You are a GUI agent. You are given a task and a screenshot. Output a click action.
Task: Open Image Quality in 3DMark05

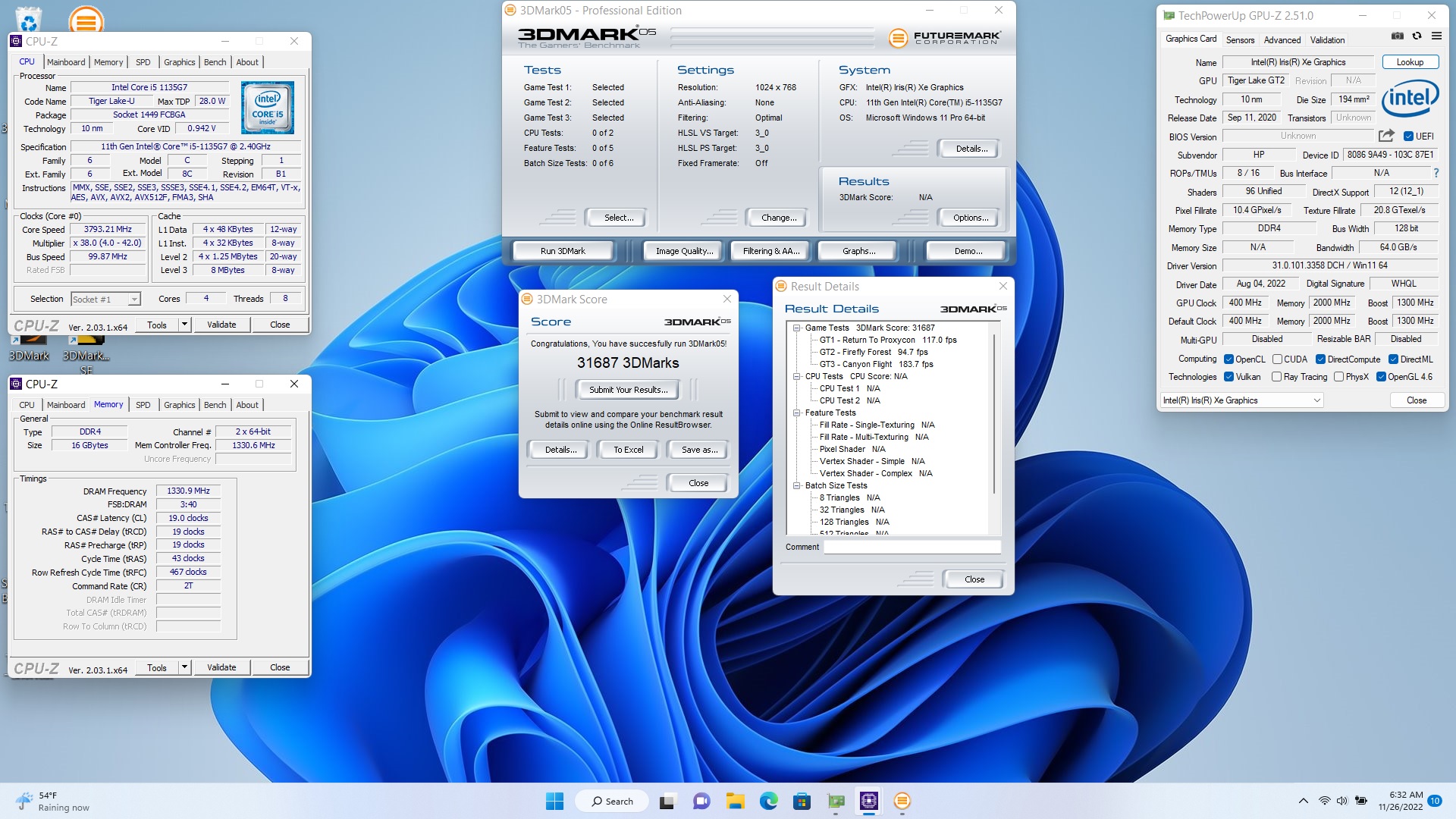pyautogui.click(x=684, y=251)
